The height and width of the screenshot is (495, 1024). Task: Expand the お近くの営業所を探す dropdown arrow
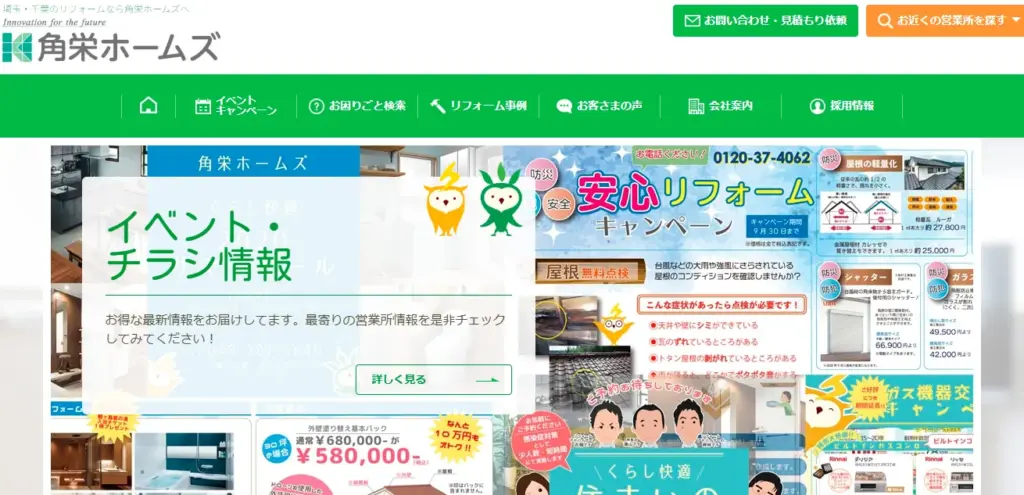[x=1016, y=20]
